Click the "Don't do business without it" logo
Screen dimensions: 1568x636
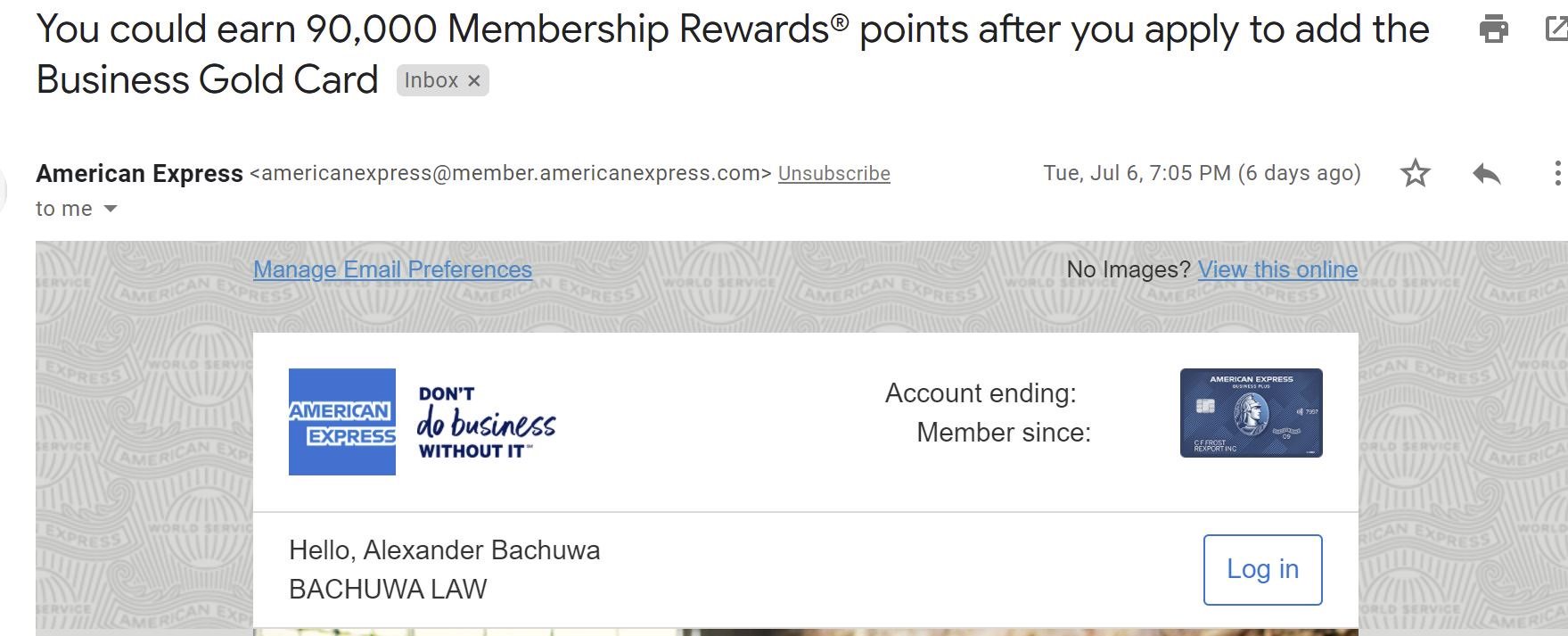coord(486,423)
